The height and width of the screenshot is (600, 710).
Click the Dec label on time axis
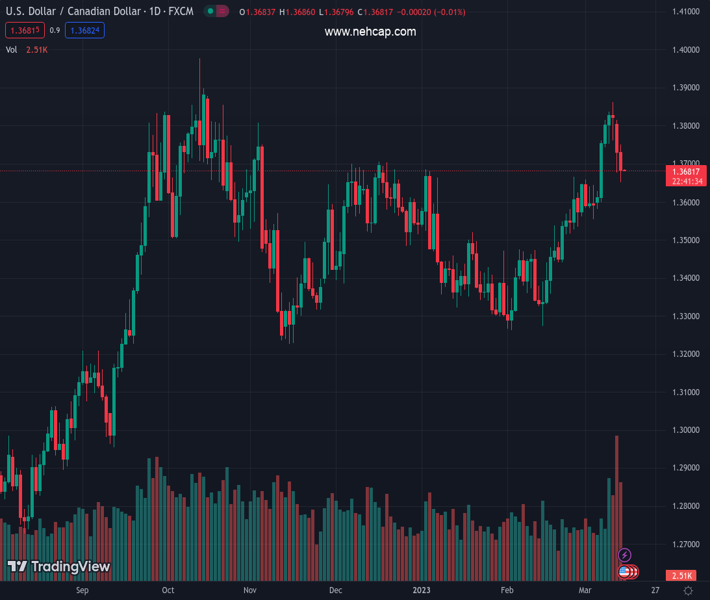coord(335,591)
